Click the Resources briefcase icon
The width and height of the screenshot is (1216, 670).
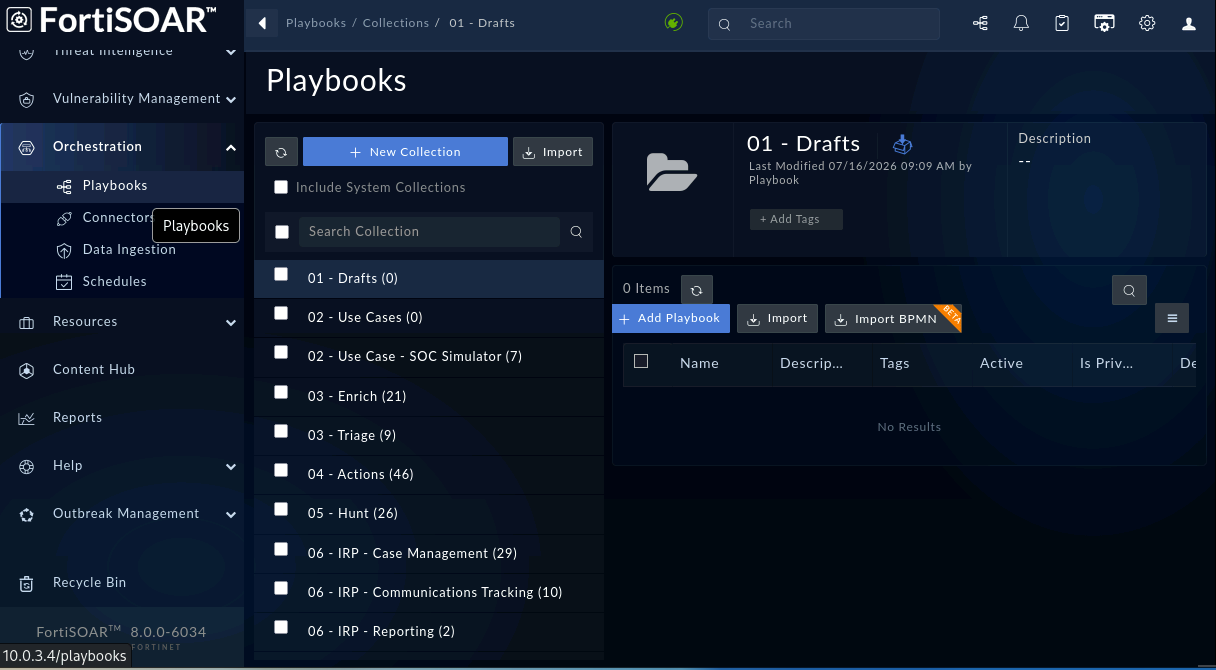pyautogui.click(x=27, y=322)
